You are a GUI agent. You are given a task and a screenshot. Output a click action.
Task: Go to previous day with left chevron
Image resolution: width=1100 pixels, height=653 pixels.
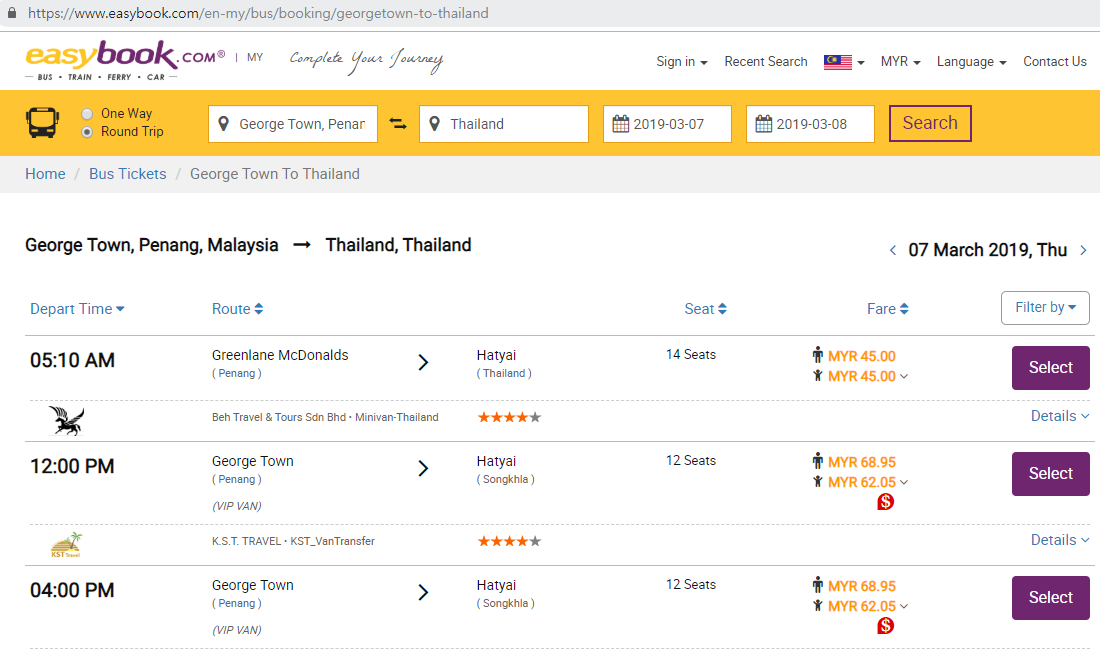point(892,250)
